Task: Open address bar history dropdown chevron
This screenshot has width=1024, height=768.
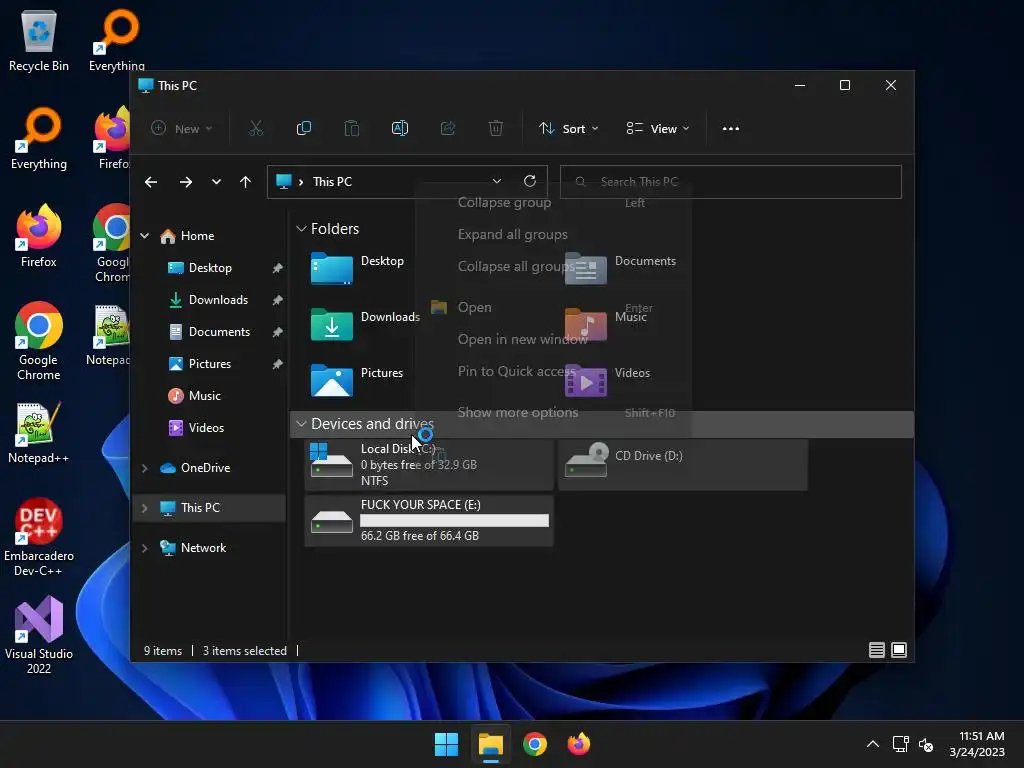Action: pyautogui.click(x=496, y=181)
